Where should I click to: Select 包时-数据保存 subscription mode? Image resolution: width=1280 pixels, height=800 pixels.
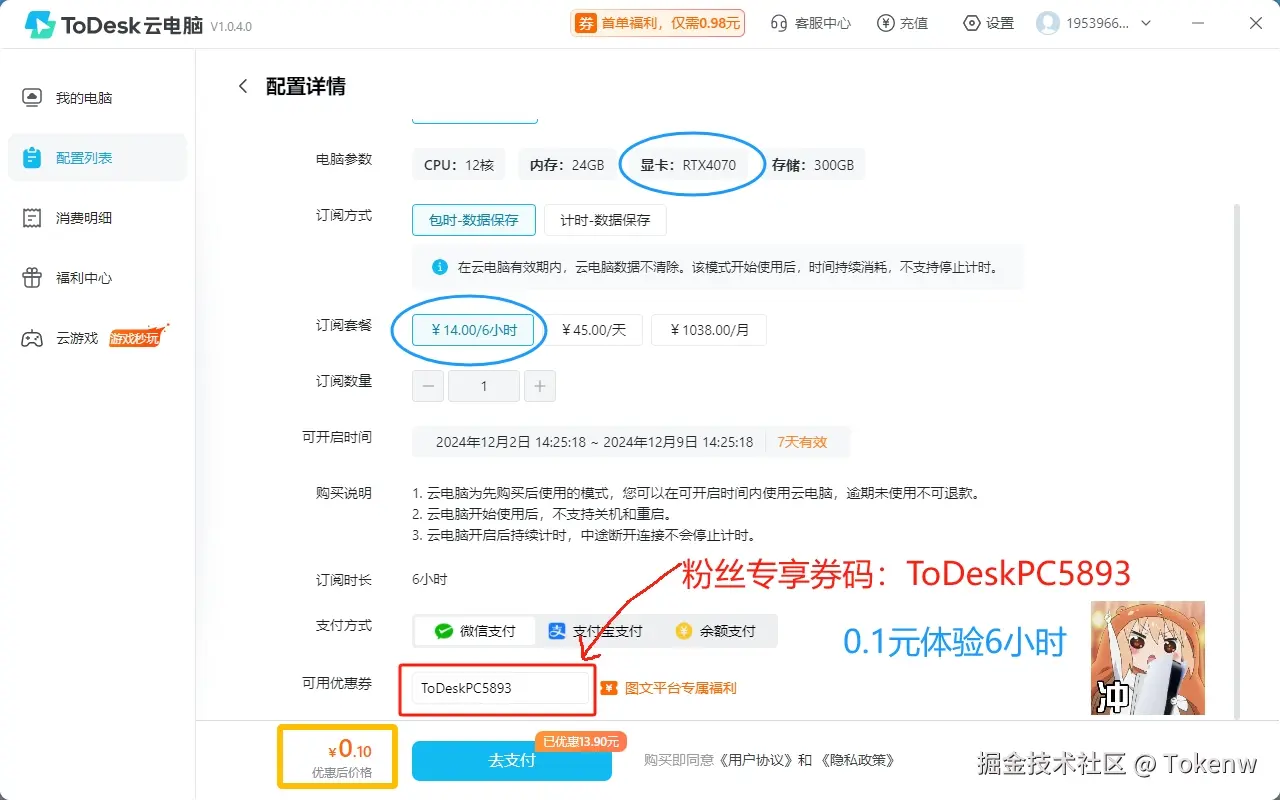coord(474,220)
